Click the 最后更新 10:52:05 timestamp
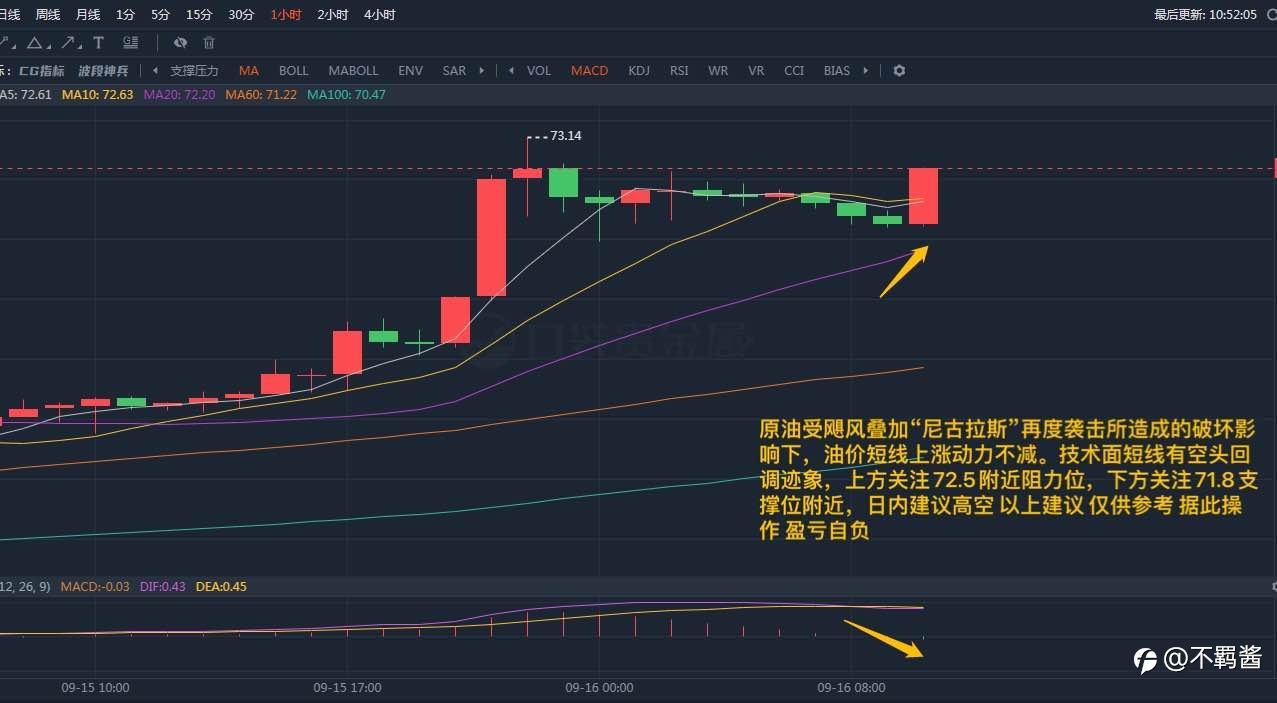 click(x=1205, y=15)
